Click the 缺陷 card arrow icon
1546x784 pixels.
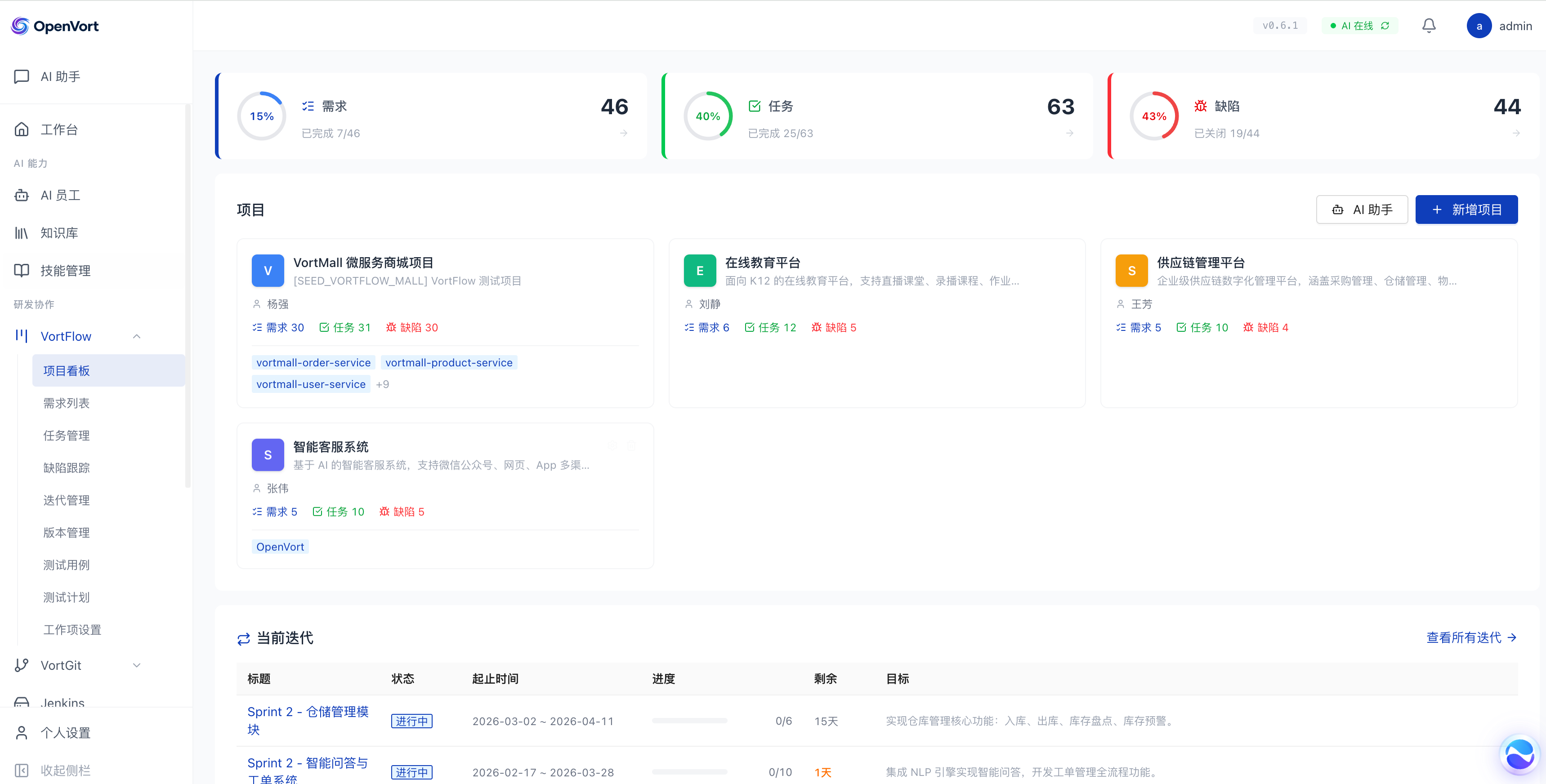(1516, 133)
